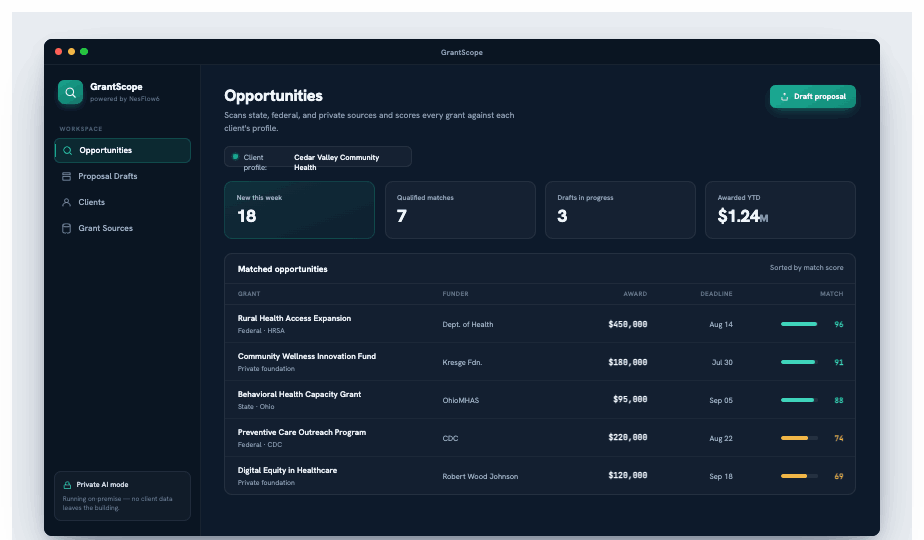Click the OhioMHAS funder cell
Image resolution: width=924 pixels, height=540 pixels.
point(461,400)
